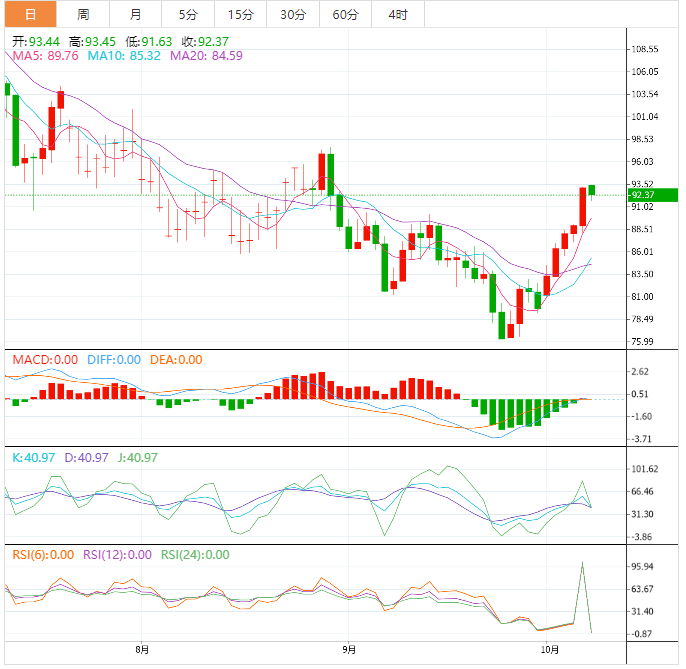Click the 9月 marker on time axis

point(347,649)
